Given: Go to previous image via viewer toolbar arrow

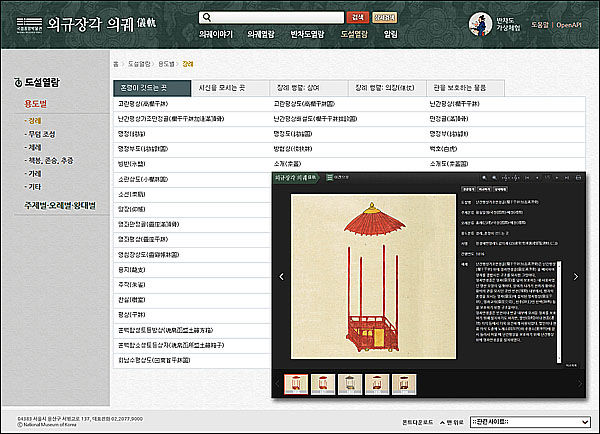Looking at the screenshot, I should [537, 178].
